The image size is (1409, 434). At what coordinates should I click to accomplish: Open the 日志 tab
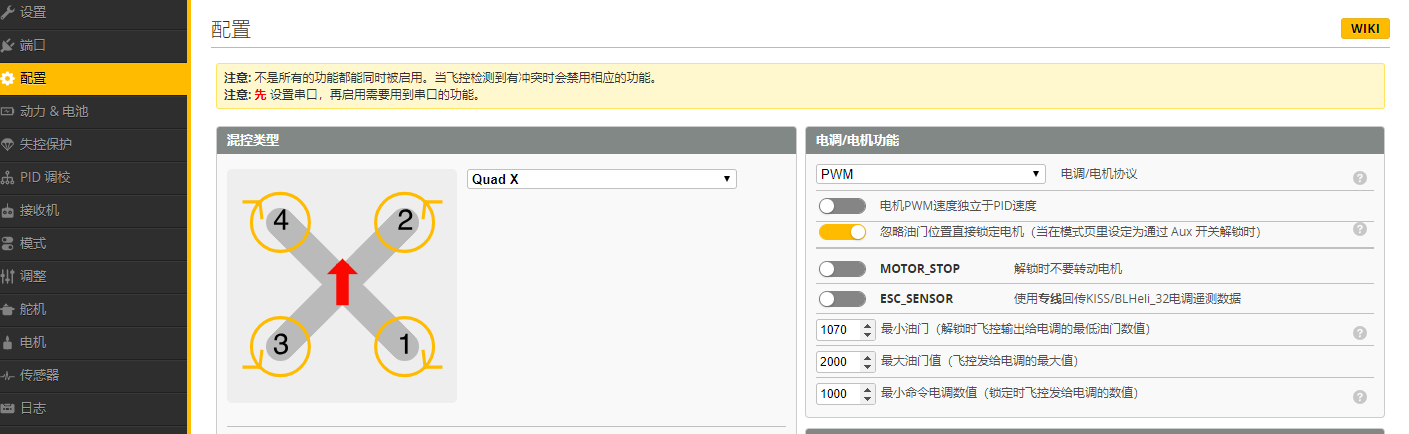93,408
